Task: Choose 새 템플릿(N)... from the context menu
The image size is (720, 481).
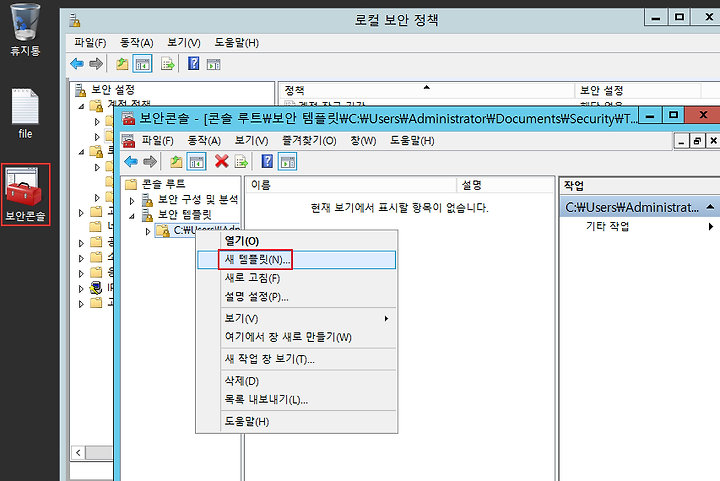Action: [x=297, y=260]
